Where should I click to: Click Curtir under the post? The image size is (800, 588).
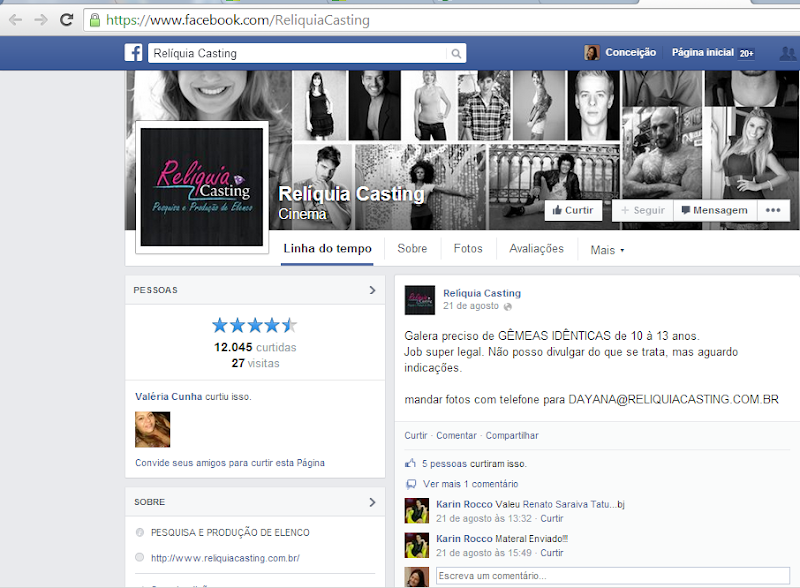(416, 435)
